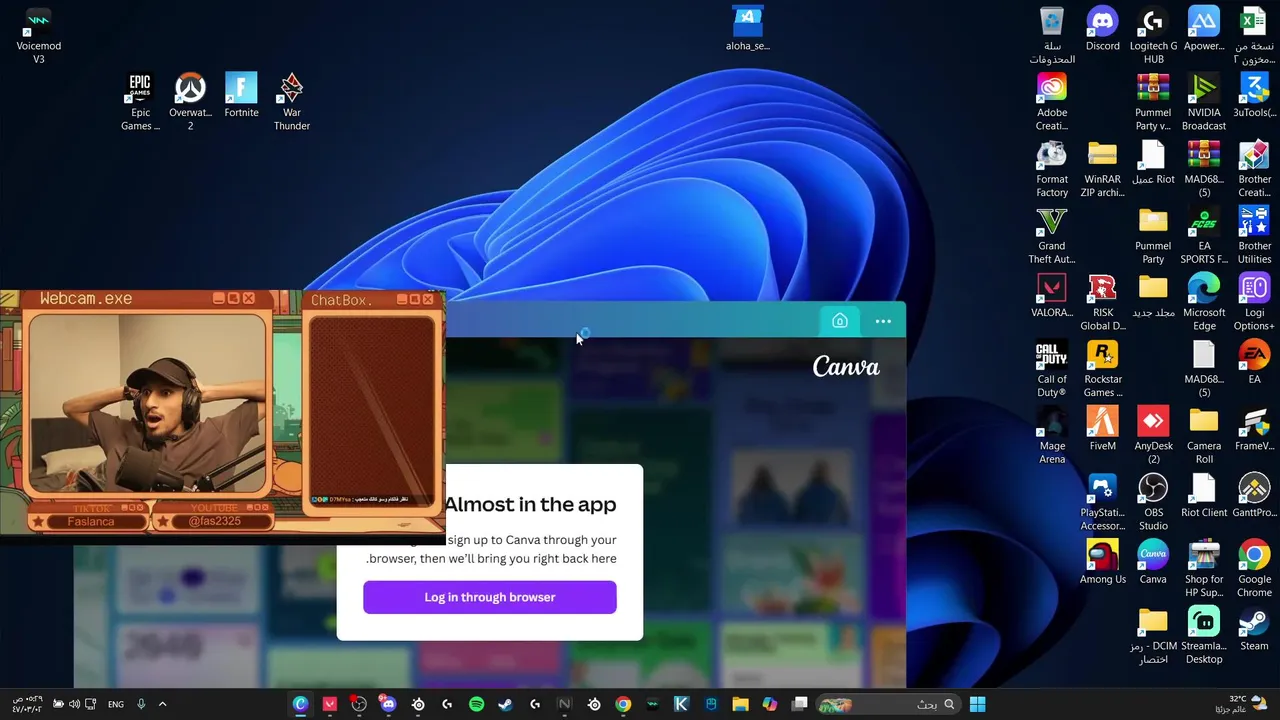The height and width of the screenshot is (720, 1280).
Task: Select Brother Utilities desktop icon
Action: click(x=1254, y=236)
